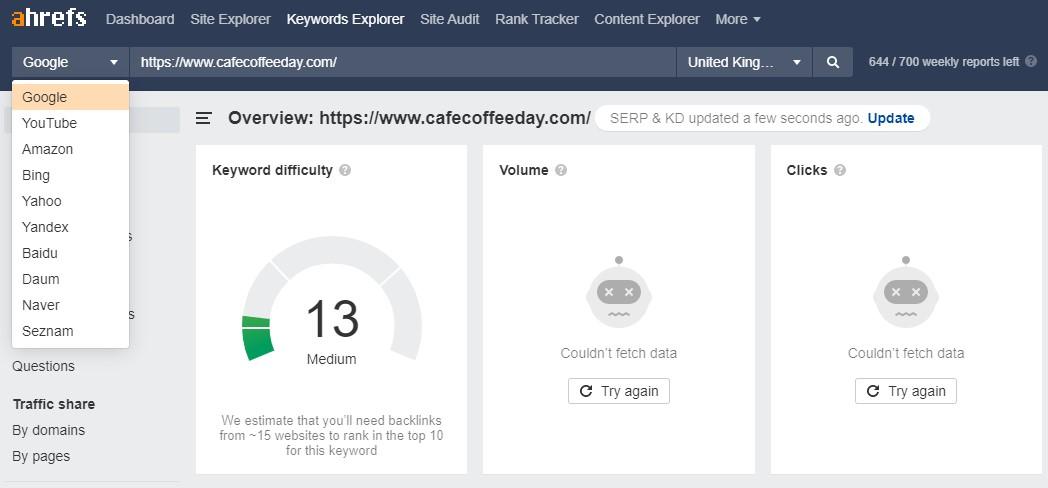Click help icon next to Volume

[561, 170]
